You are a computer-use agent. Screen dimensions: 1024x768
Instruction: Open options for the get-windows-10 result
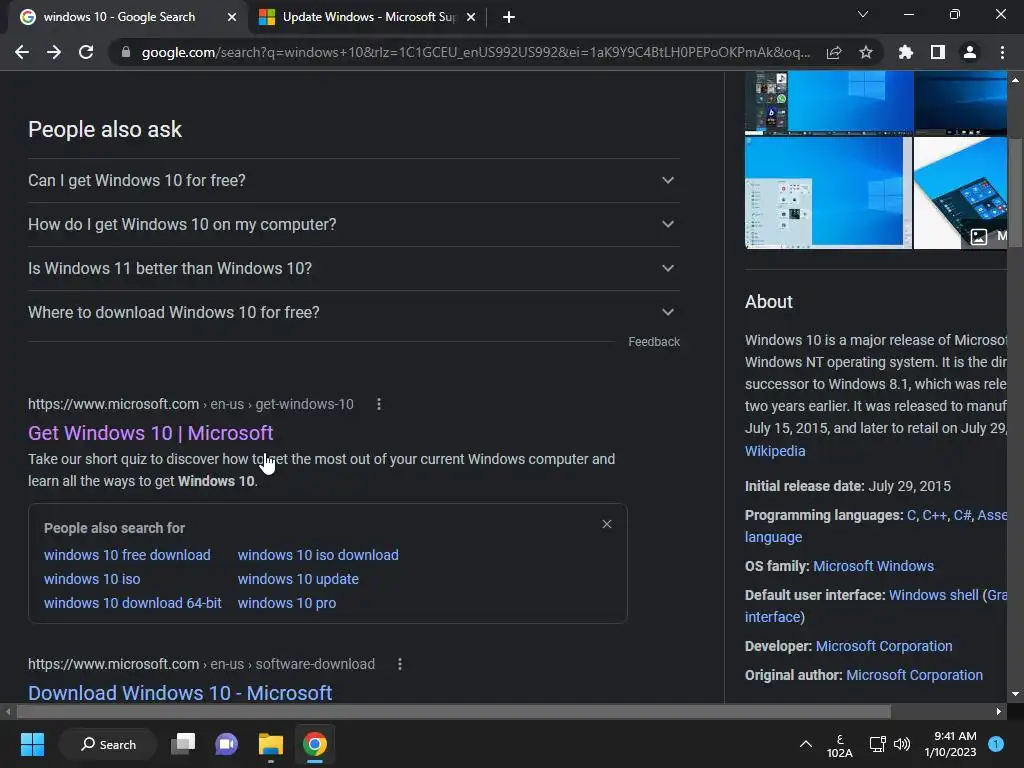(x=379, y=404)
